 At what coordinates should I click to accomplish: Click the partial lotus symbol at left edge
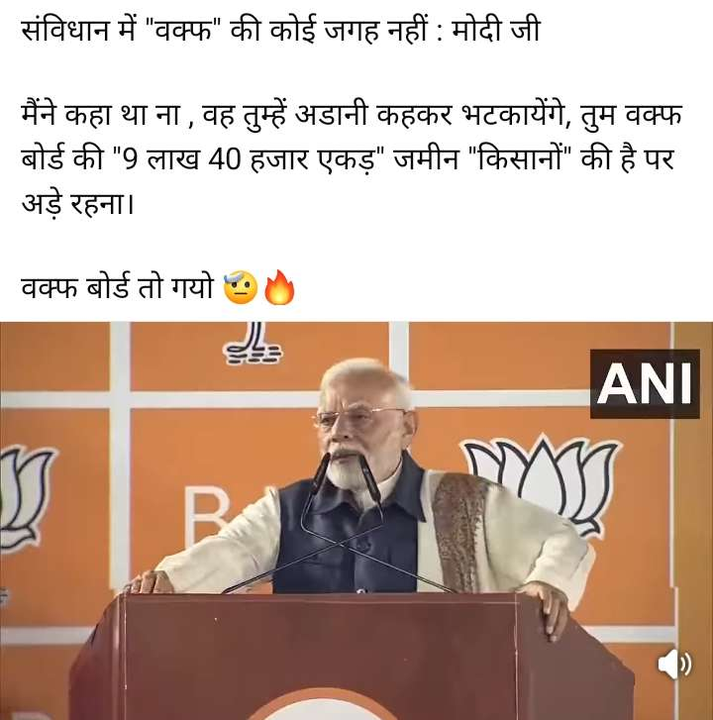(23, 497)
